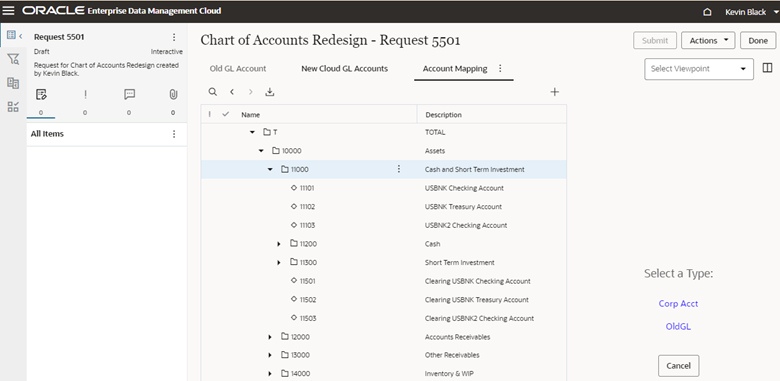Select the Account Mapping tab
The width and height of the screenshot is (780, 381).
point(455,69)
